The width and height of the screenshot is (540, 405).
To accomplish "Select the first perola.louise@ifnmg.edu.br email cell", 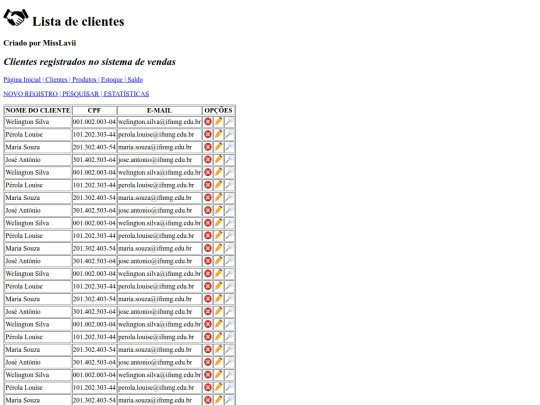I will [x=159, y=135].
